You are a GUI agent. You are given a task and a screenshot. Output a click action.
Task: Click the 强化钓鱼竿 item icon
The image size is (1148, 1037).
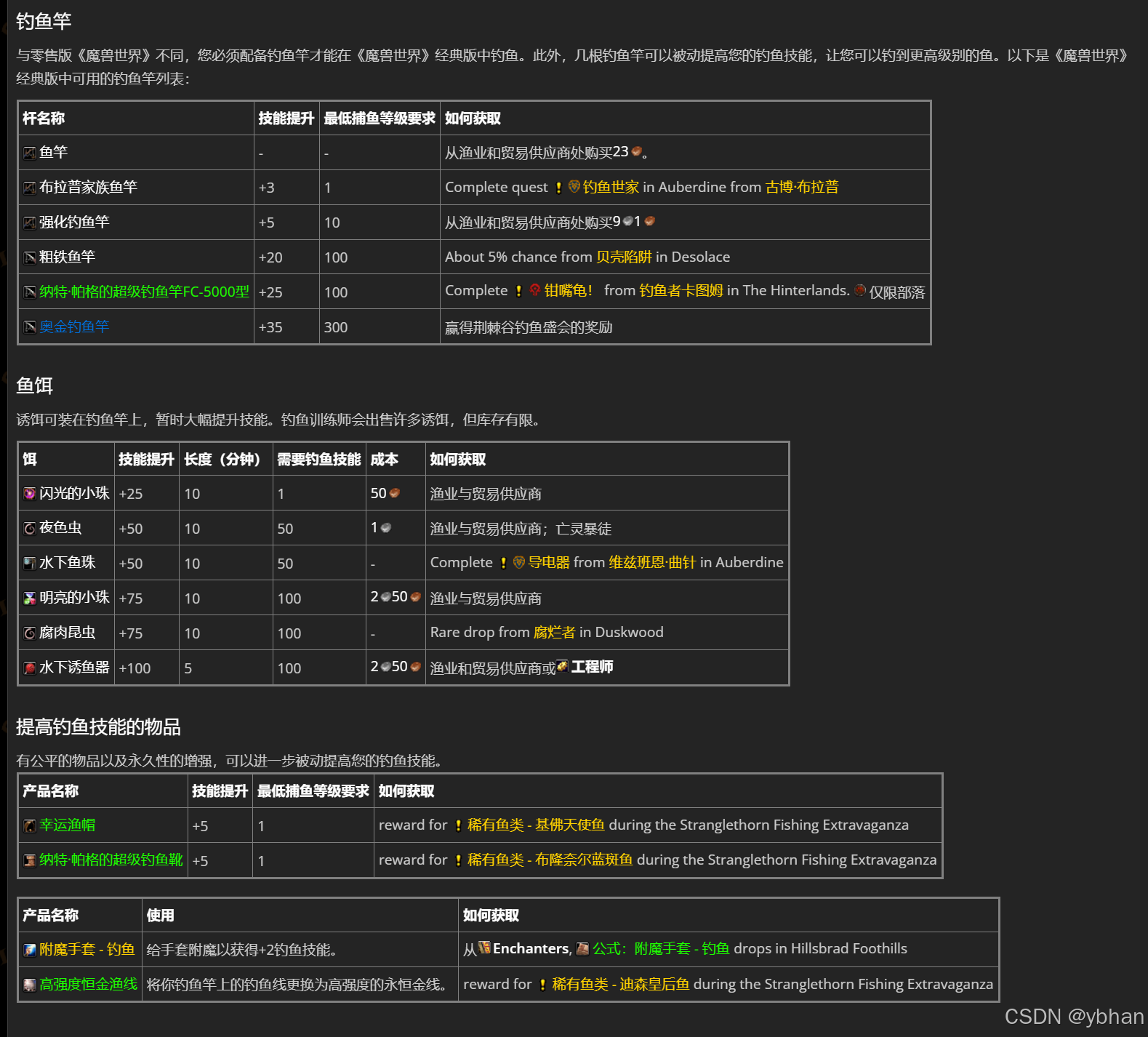29,223
